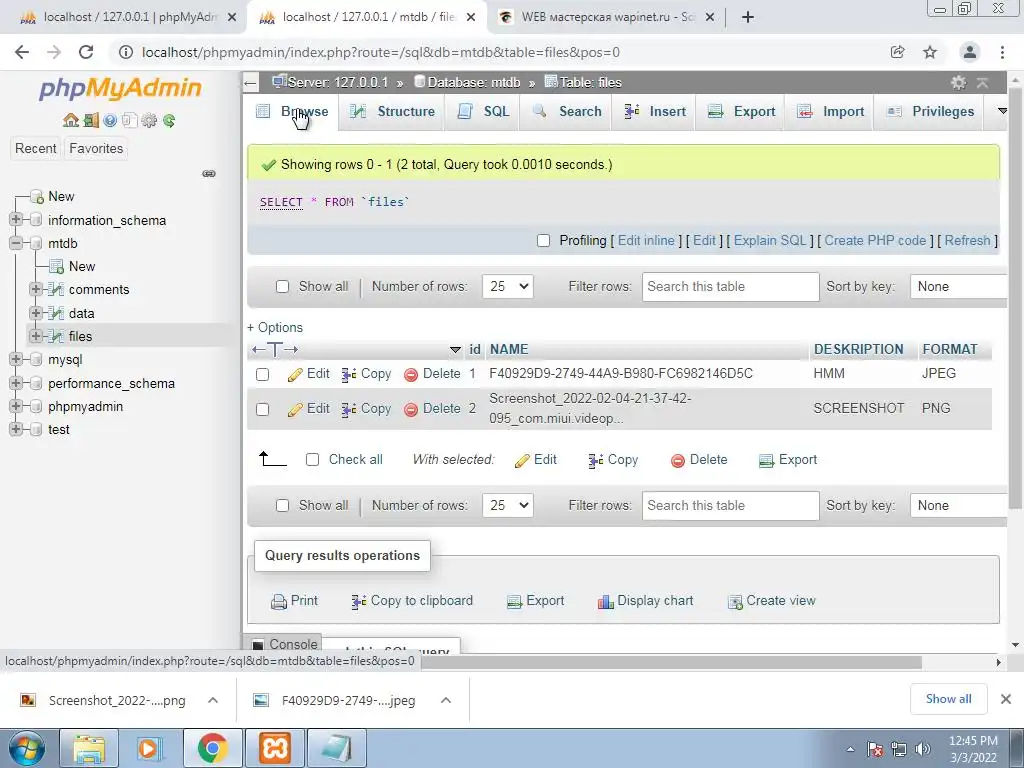Click pencil Edit icon for row id 1
This screenshot has height=768, width=1024.
coord(295,374)
